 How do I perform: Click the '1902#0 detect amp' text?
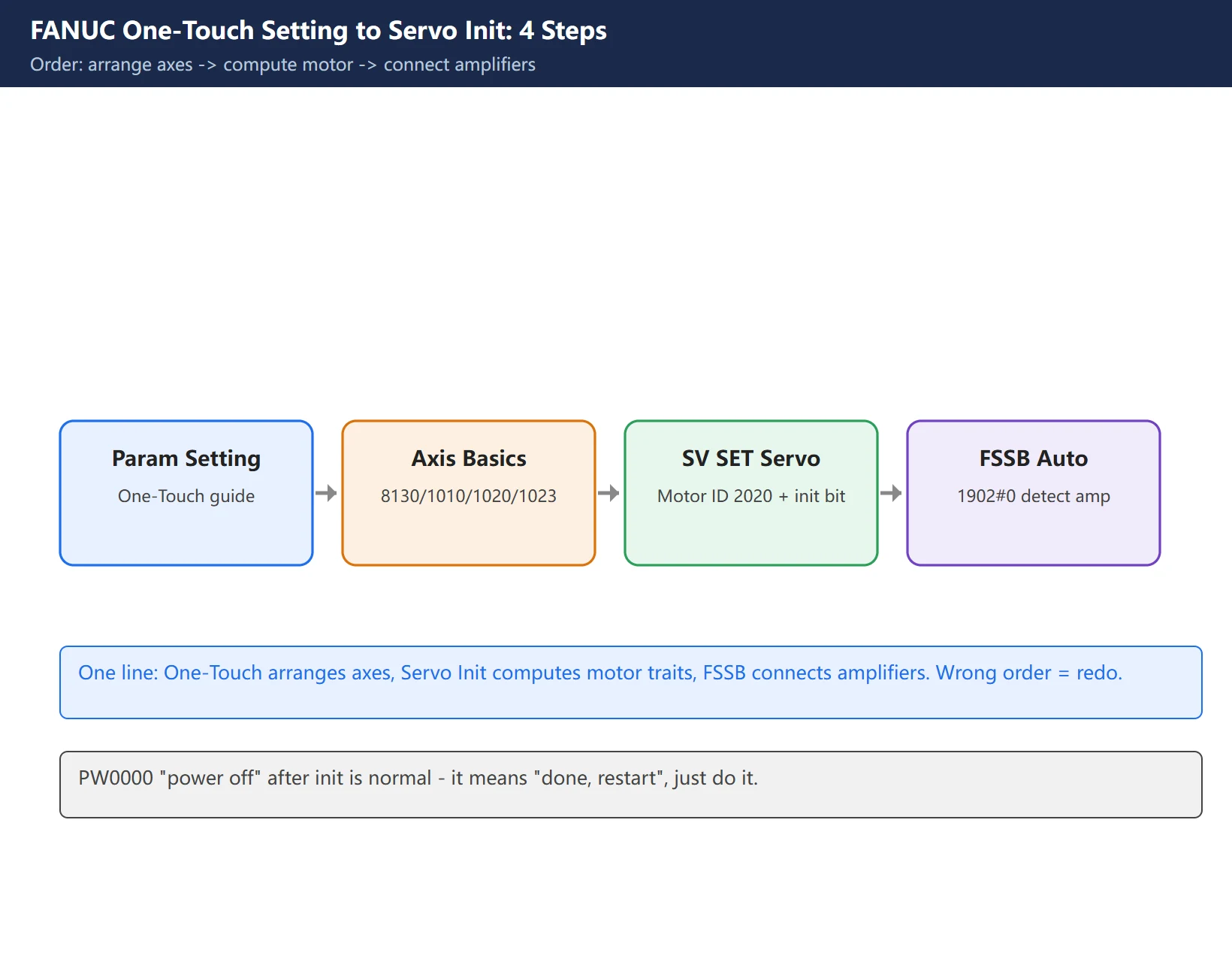(1034, 496)
